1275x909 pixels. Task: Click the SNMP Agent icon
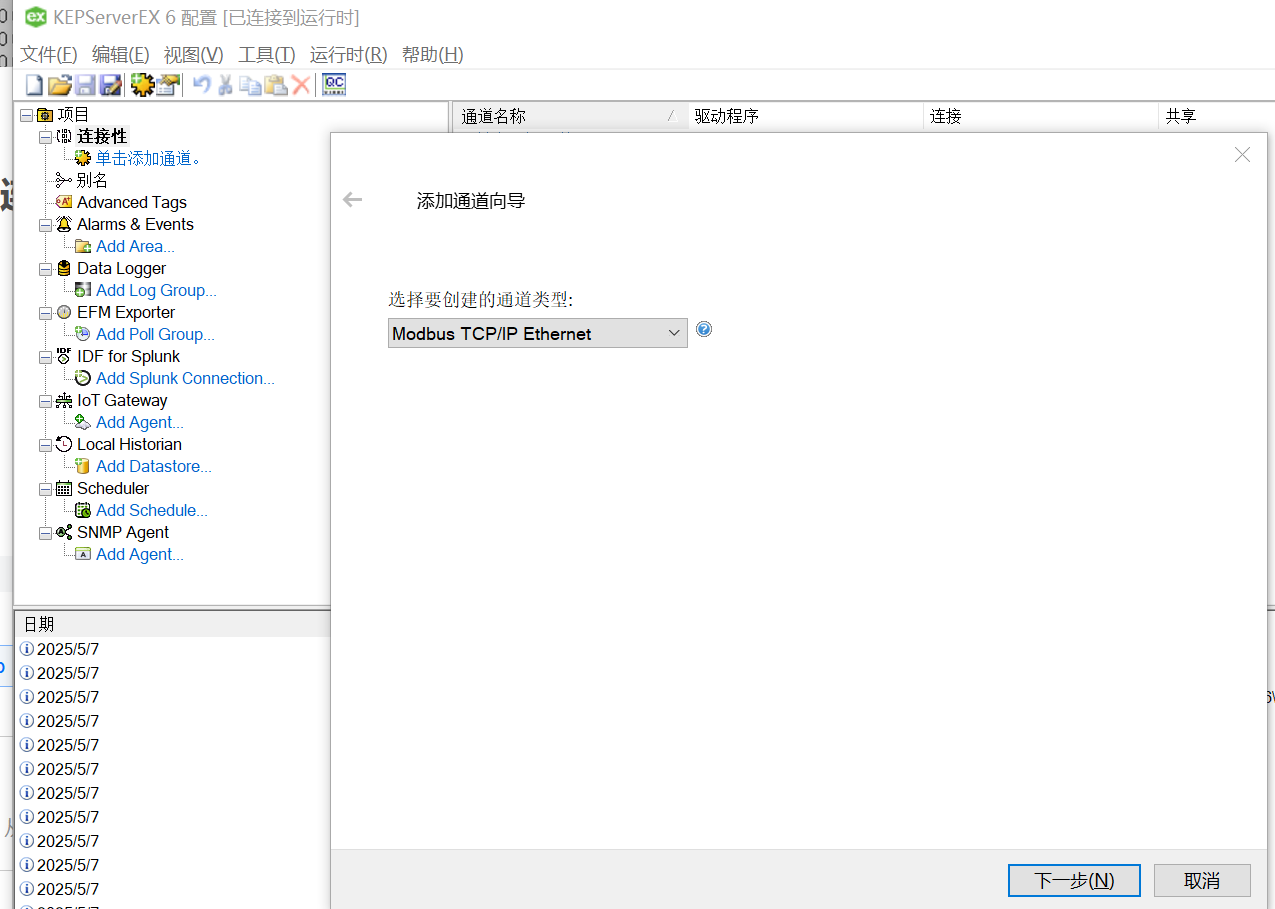pos(65,532)
